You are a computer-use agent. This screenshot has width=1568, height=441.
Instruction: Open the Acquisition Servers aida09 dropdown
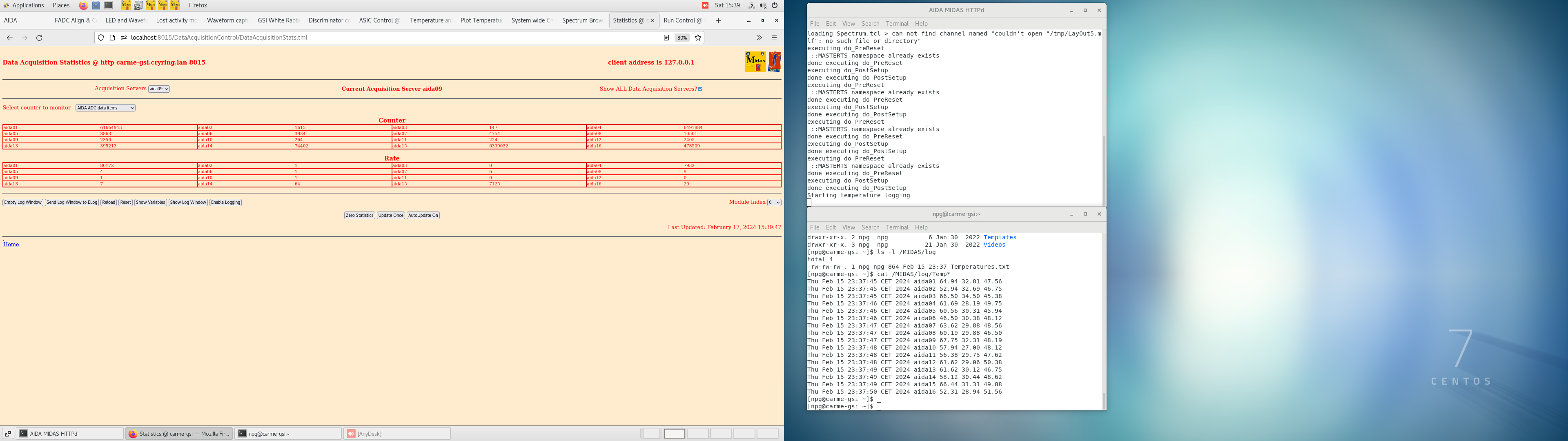pyautogui.click(x=160, y=88)
